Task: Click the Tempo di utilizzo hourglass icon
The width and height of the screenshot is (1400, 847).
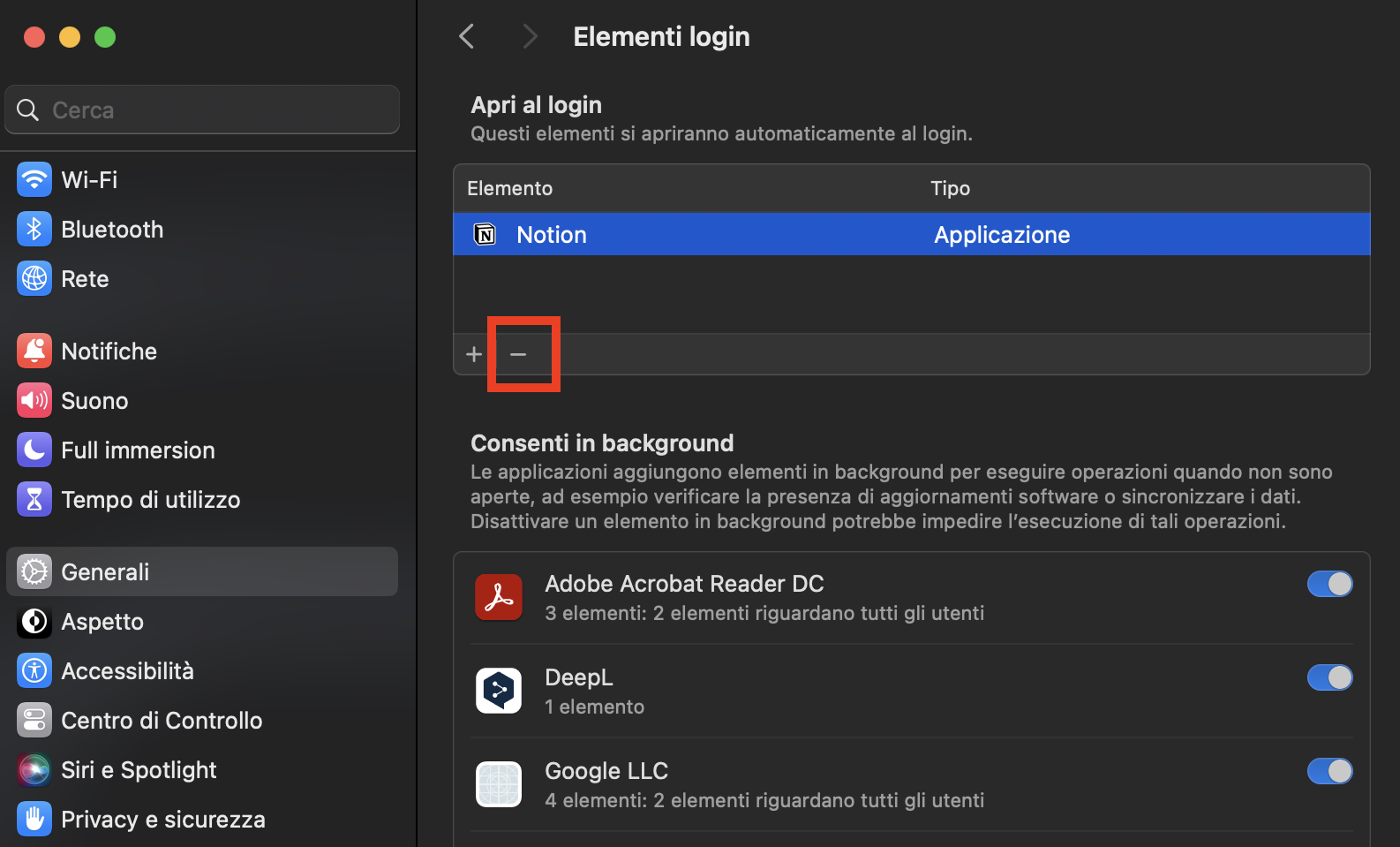Action: point(34,500)
